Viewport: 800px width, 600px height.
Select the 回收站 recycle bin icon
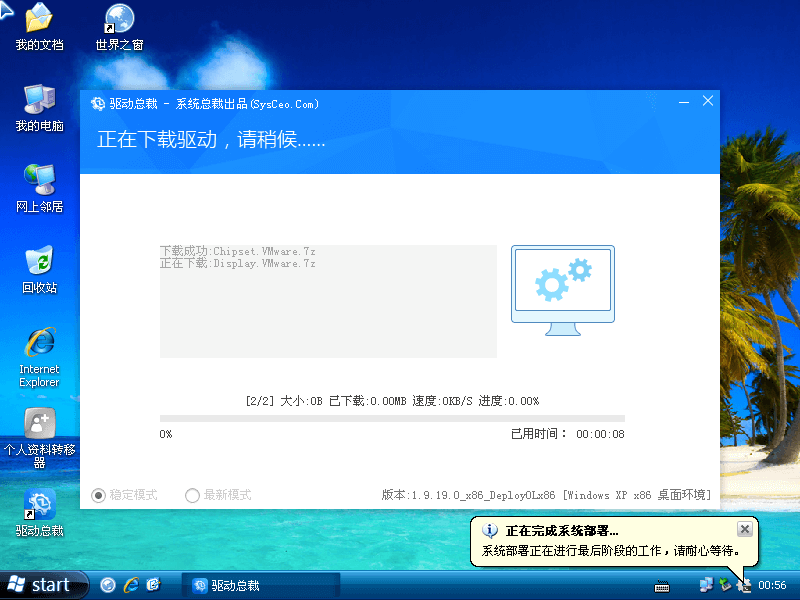point(39,260)
